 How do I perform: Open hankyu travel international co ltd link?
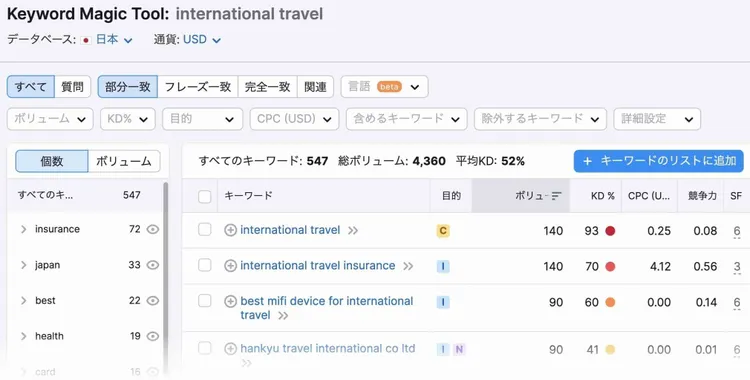coord(328,348)
